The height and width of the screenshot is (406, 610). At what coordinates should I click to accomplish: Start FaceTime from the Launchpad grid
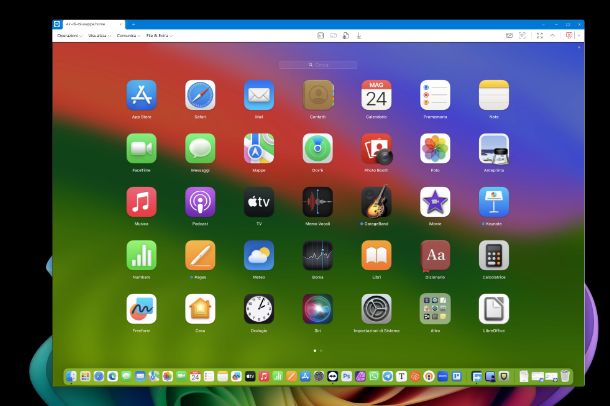(141, 148)
